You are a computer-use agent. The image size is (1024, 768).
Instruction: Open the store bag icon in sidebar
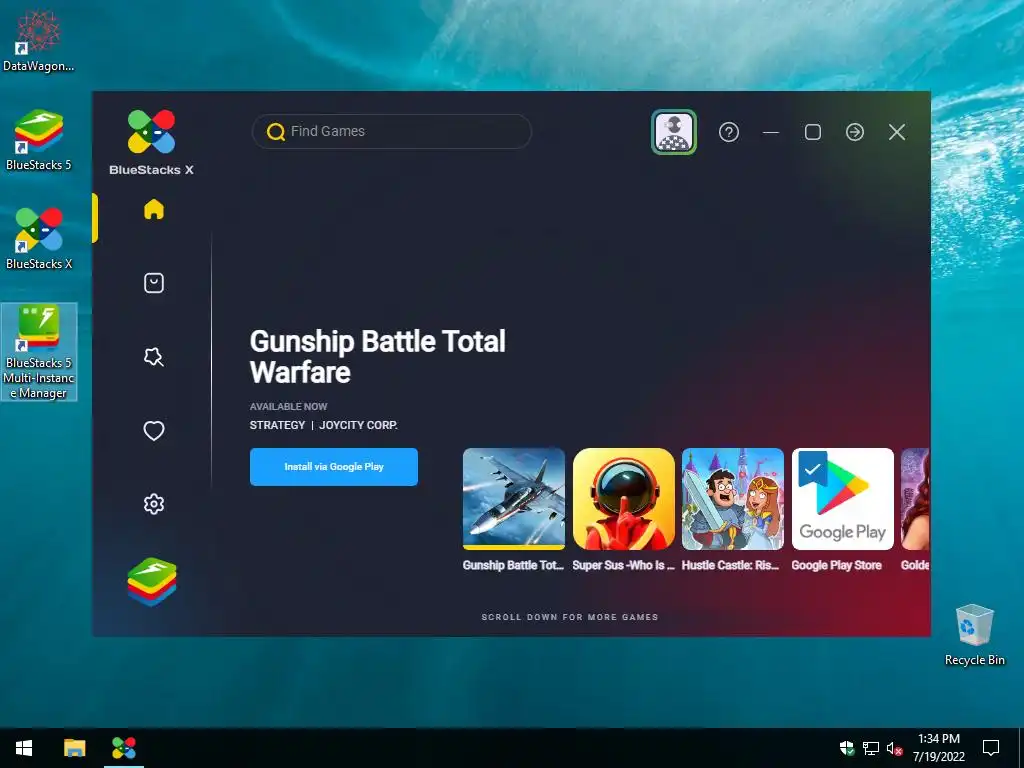pos(153,283)
